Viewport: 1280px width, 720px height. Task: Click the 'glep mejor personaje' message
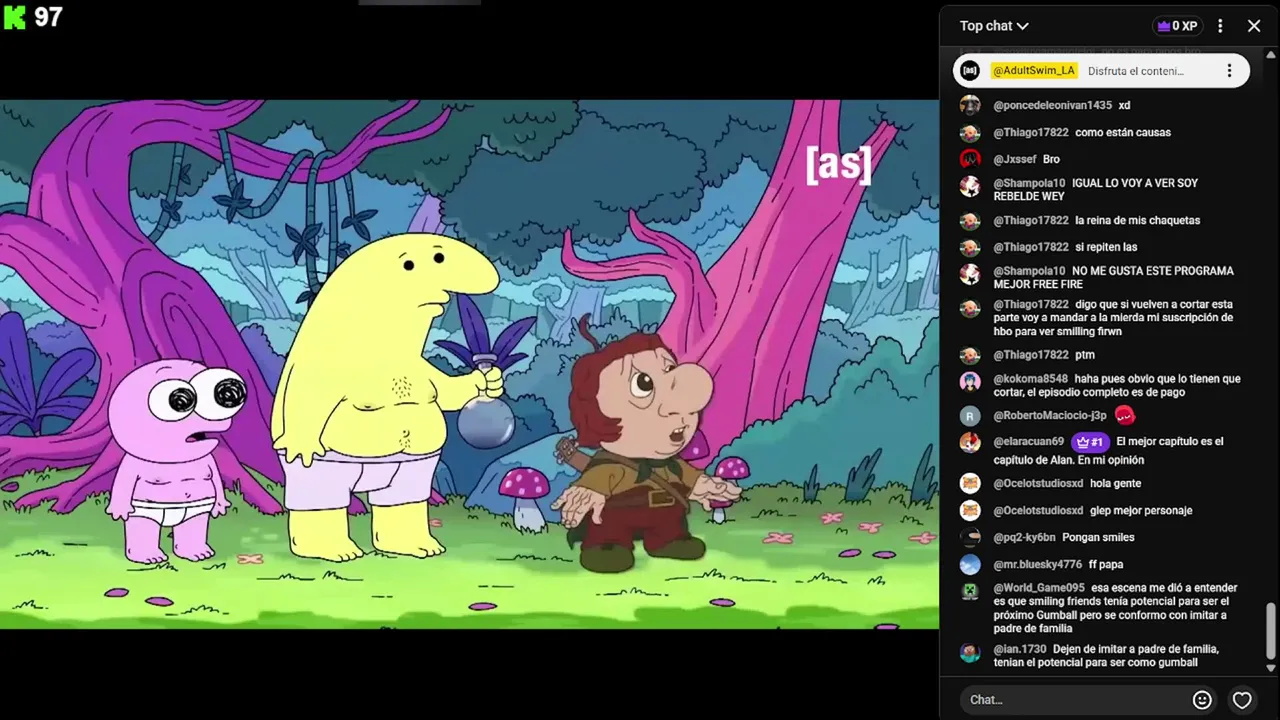tap(1141, 510)
